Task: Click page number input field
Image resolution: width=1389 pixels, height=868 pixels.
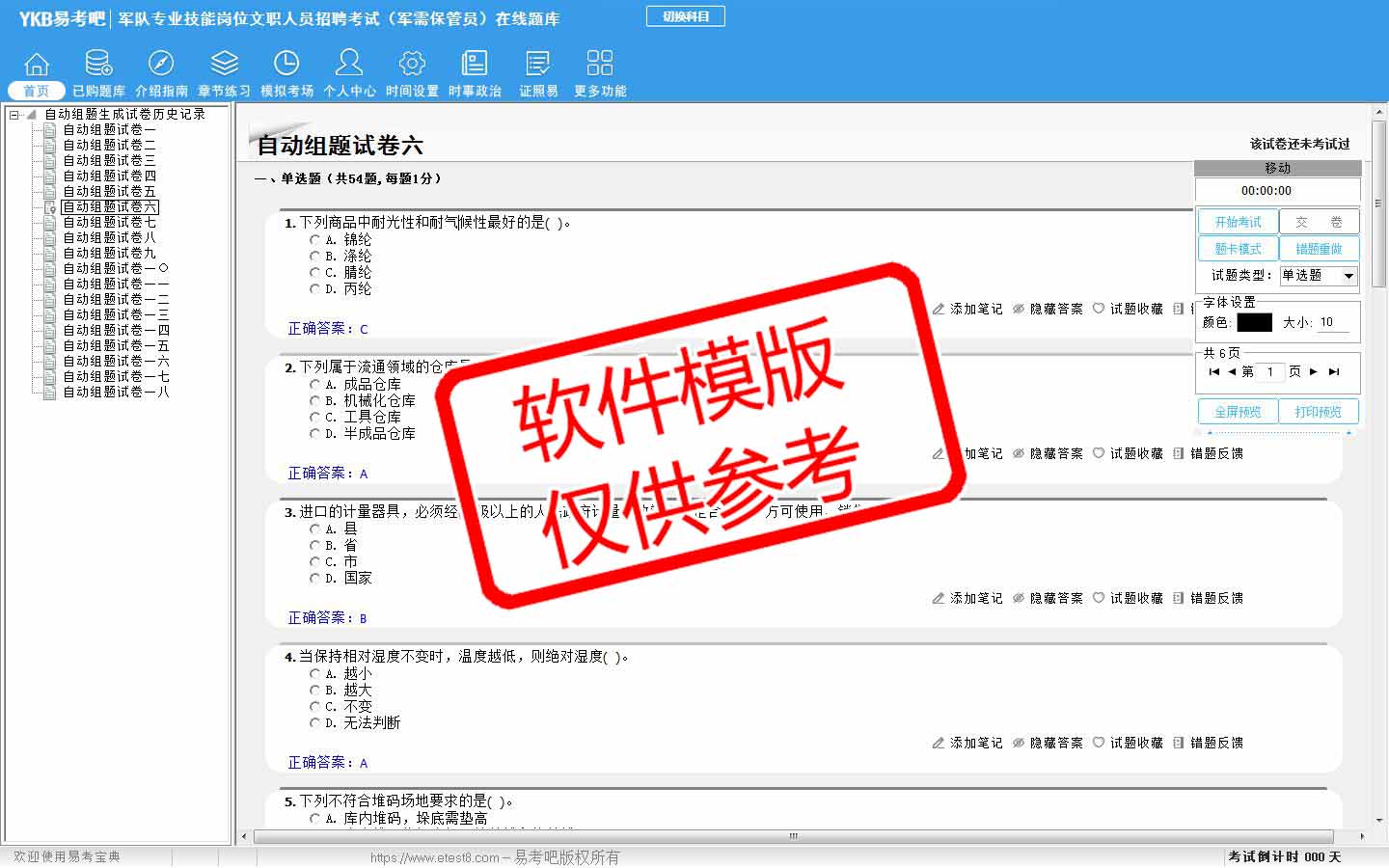Action: pos(1270,371)
